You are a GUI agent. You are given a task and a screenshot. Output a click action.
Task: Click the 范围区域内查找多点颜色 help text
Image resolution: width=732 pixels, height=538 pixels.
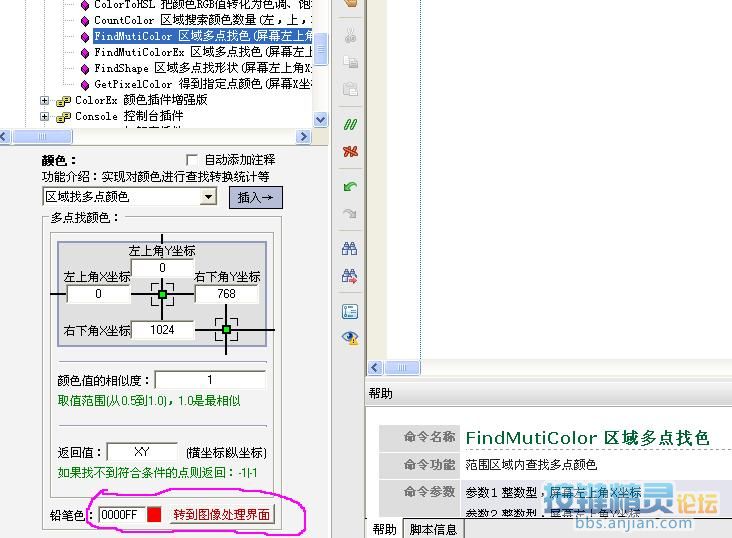pos(531,464)
